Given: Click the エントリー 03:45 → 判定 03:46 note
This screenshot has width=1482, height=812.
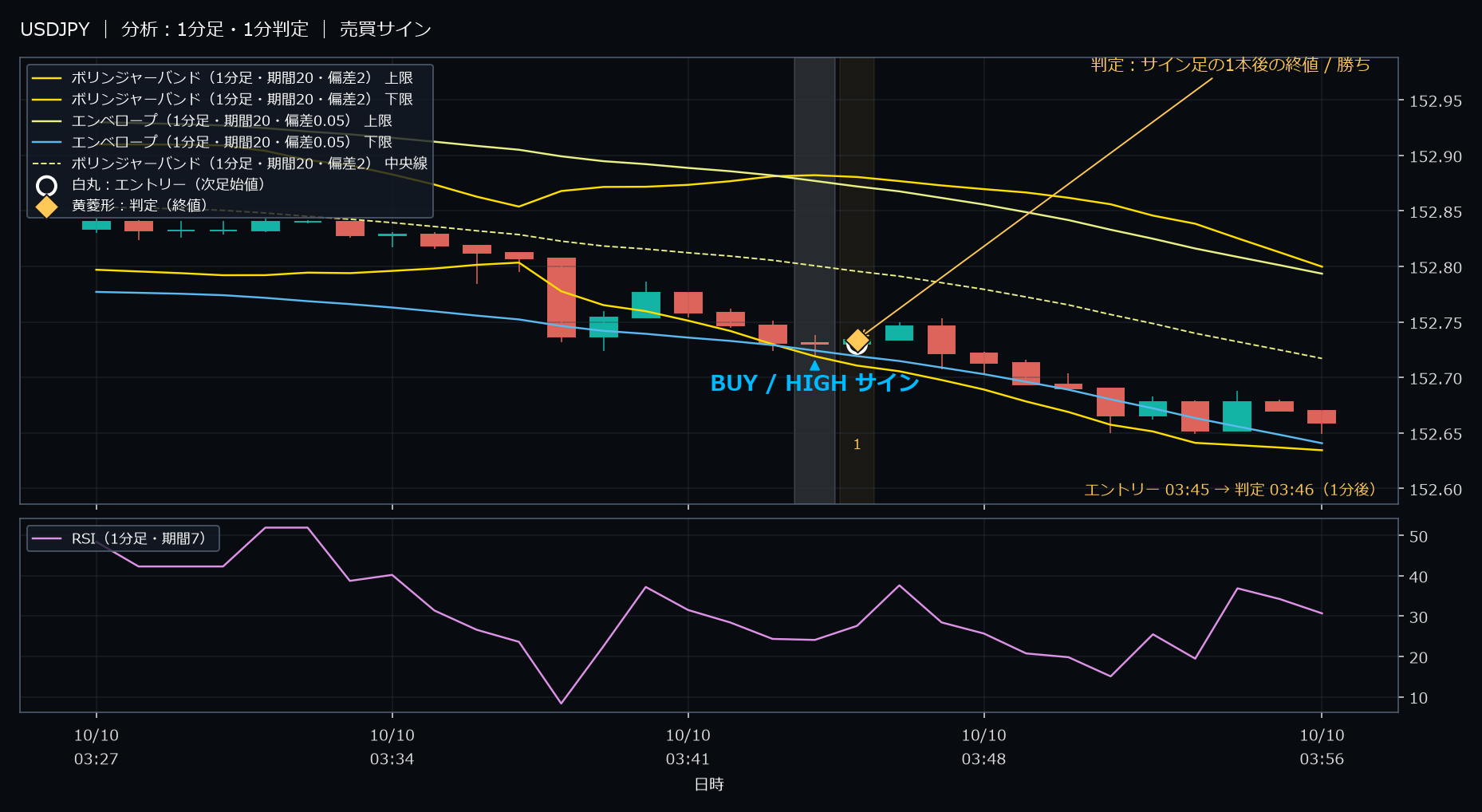Looking at the screenshot, I should pyautogui.click(x=1229, y=489).
